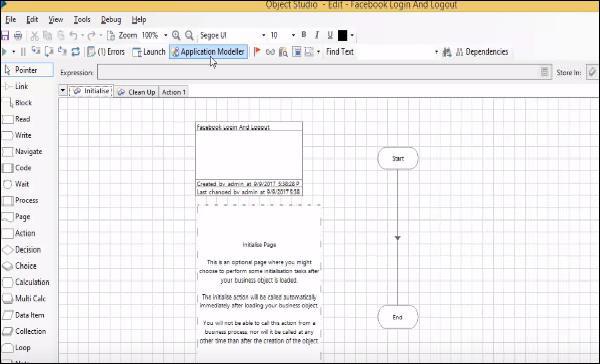Image resolution: width=600 pixels, height=364 pixels.
Task: Click the Undo arrow icon
Action: point(73,36)
